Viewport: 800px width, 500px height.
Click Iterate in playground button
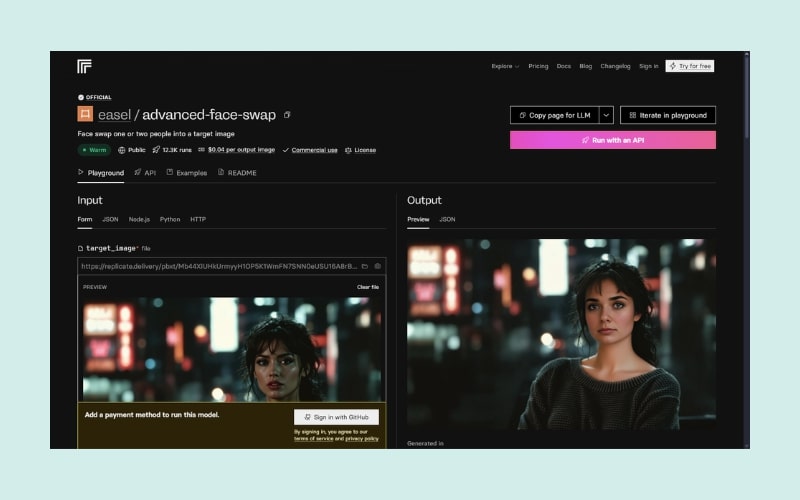coord(668,115)
